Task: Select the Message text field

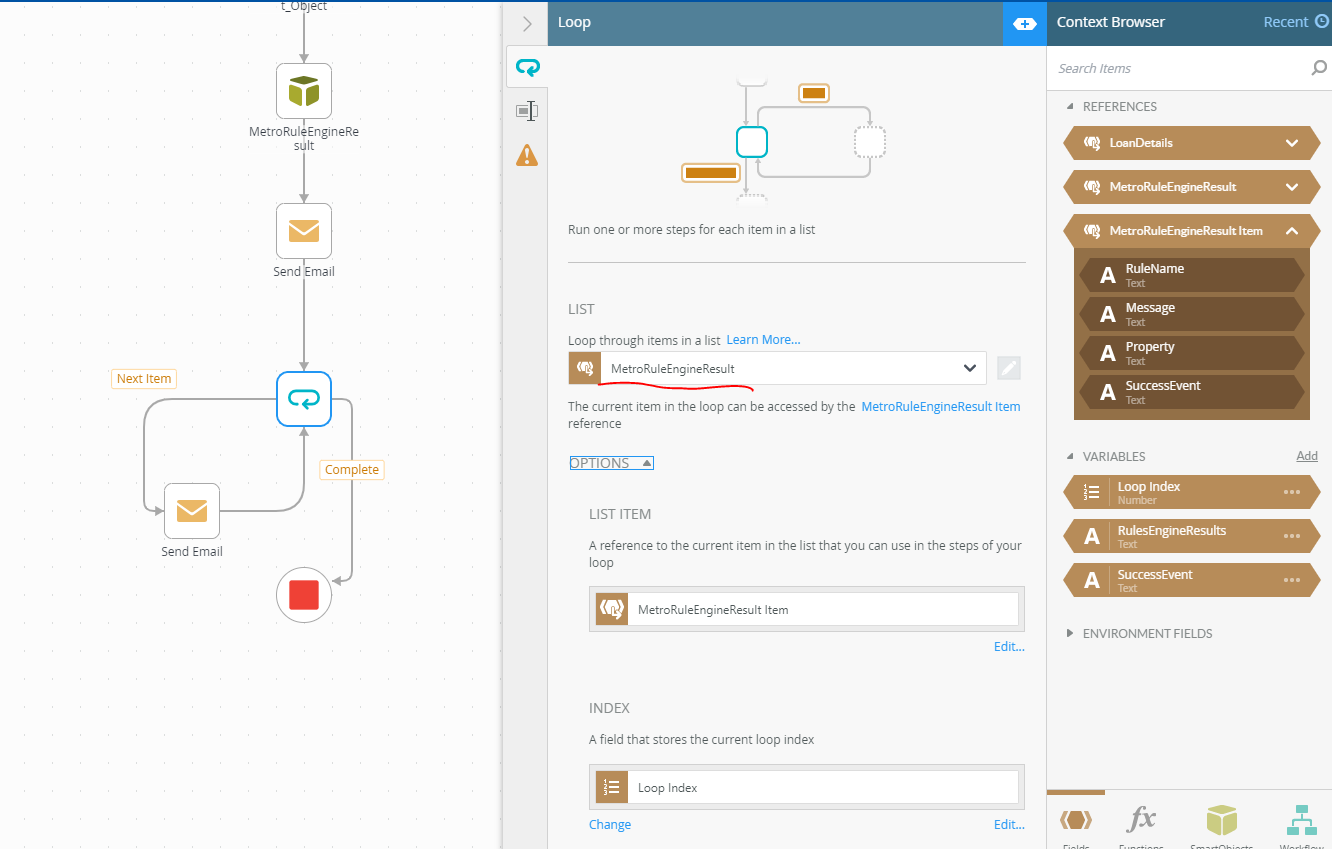Action: click(1192, 314)
